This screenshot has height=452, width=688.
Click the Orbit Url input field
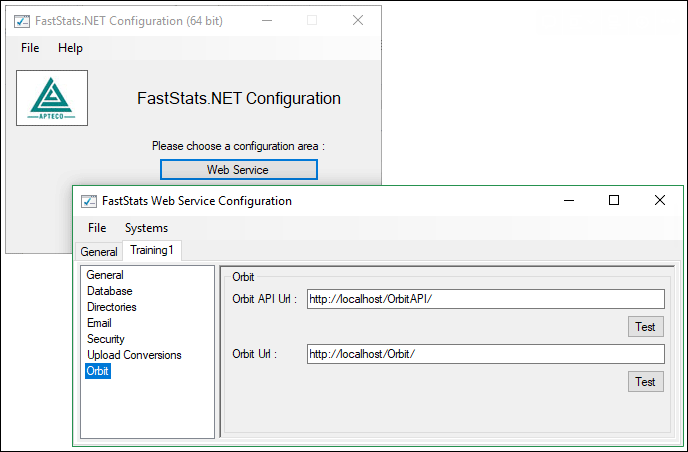pos(486,354)
